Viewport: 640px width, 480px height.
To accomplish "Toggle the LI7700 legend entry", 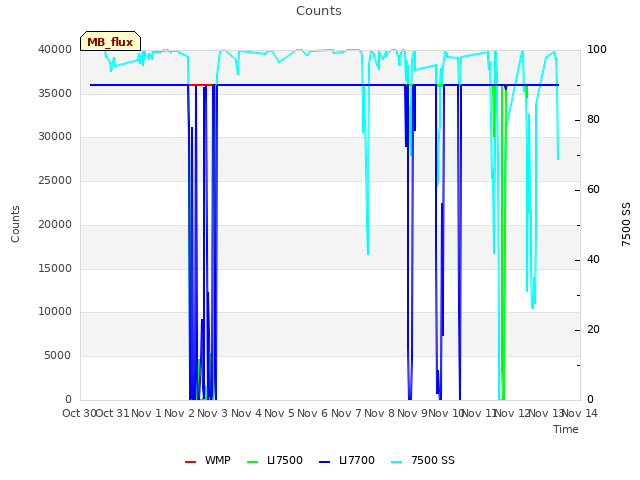I will click(x=347, y=460).
